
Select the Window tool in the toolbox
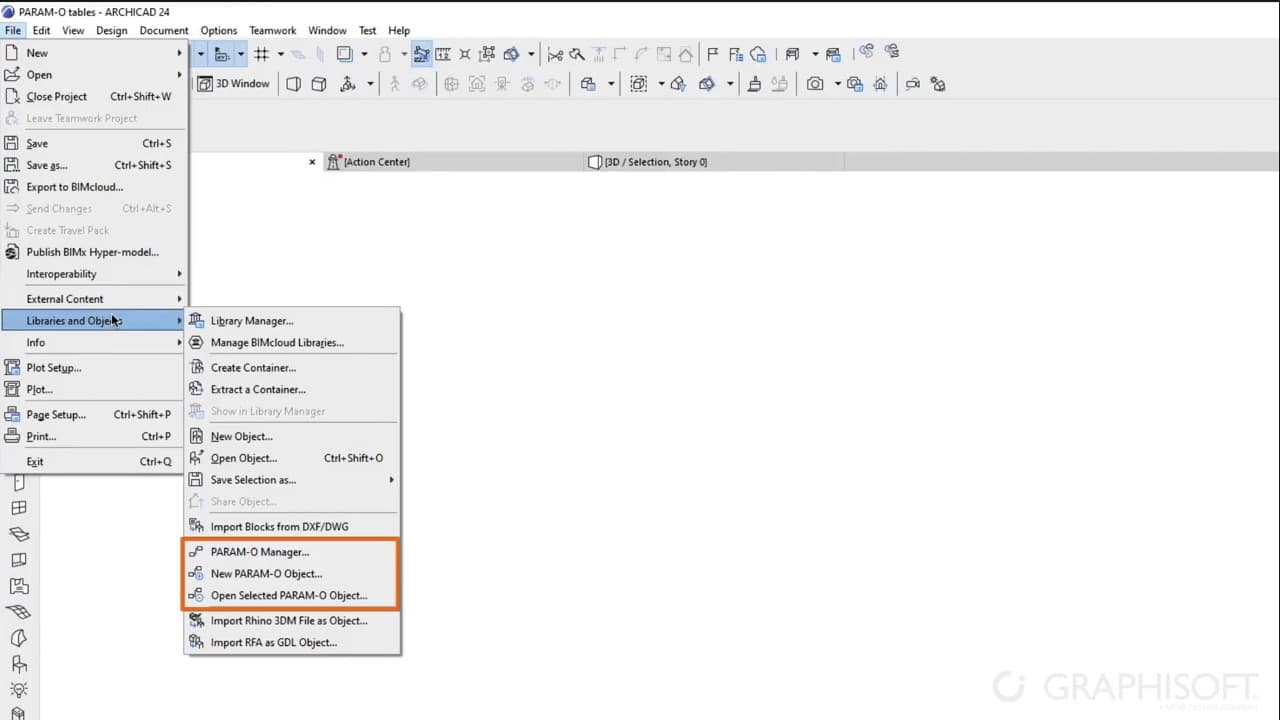click(x=18, y=509)
